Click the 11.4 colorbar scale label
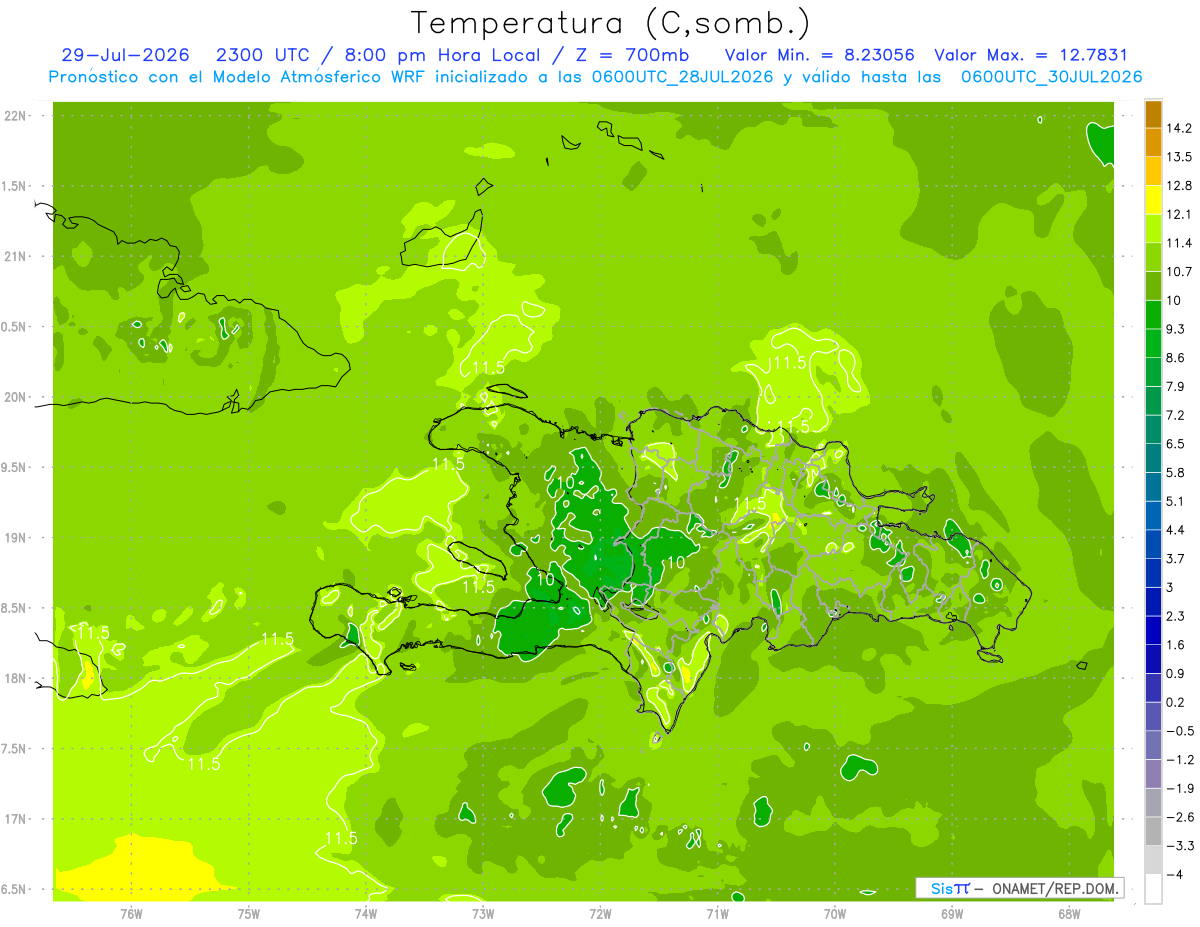This screenshot has height=927, width=1200. click(x=1180, y=242)
